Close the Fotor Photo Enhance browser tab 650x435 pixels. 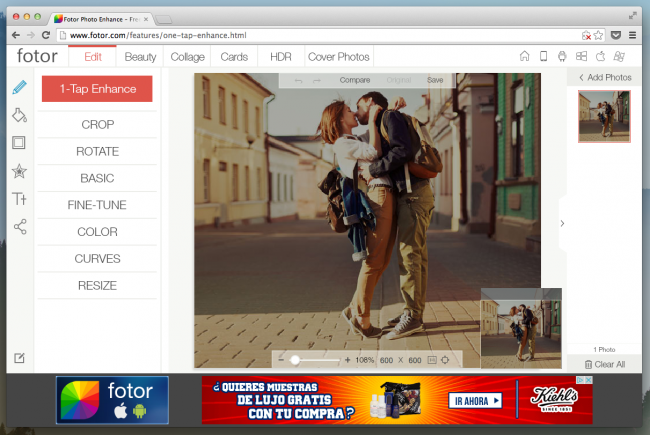pyautogui.click(x=146, y=19)
